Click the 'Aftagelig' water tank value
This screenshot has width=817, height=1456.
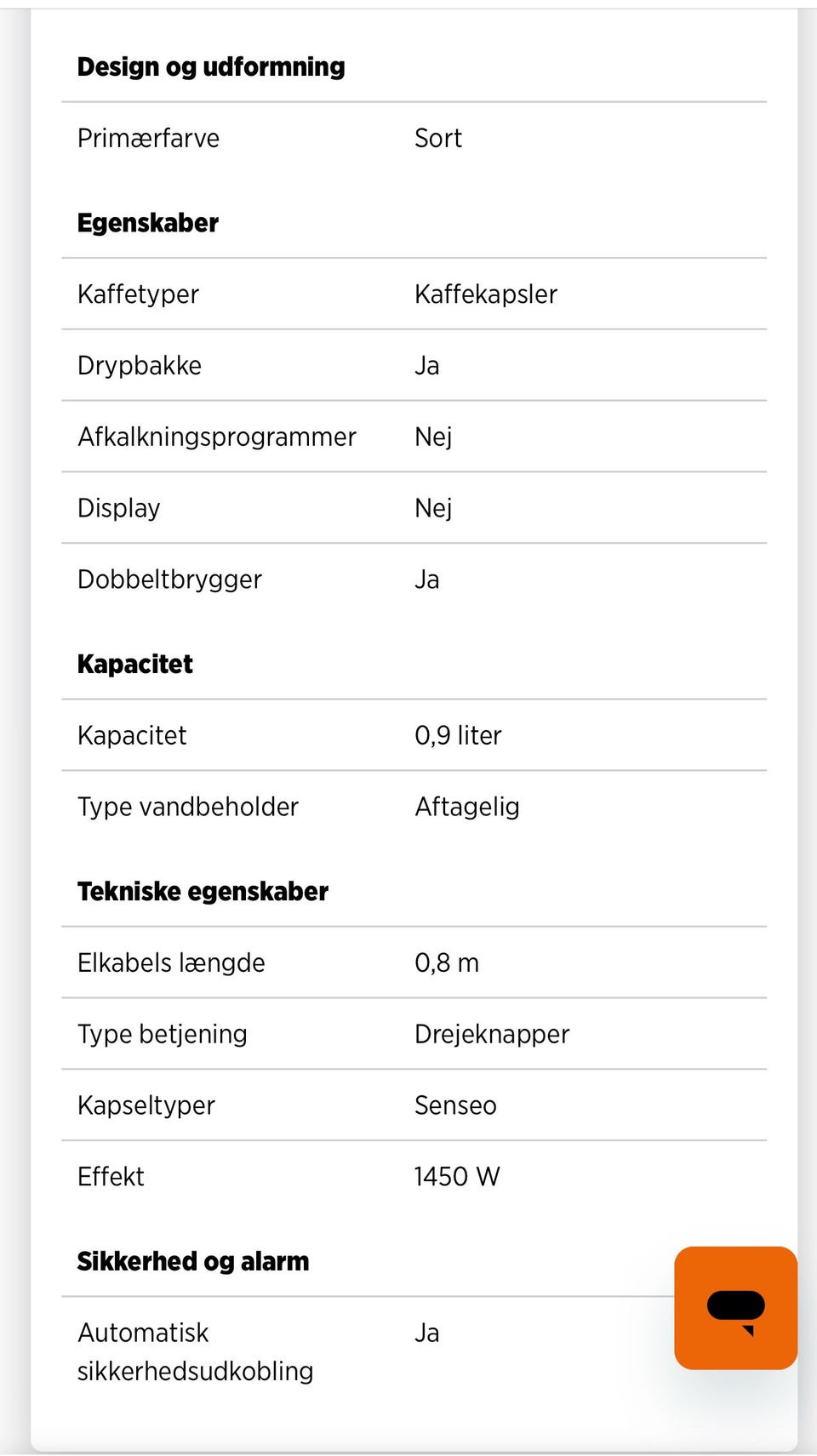(467, 807)
